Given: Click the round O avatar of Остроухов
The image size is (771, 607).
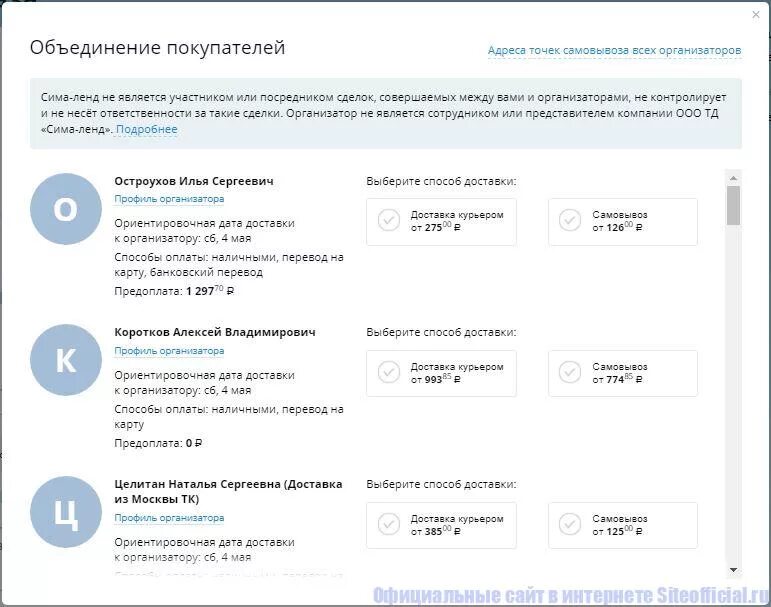Looking at the screenshot, I should [x=66, y=209].
